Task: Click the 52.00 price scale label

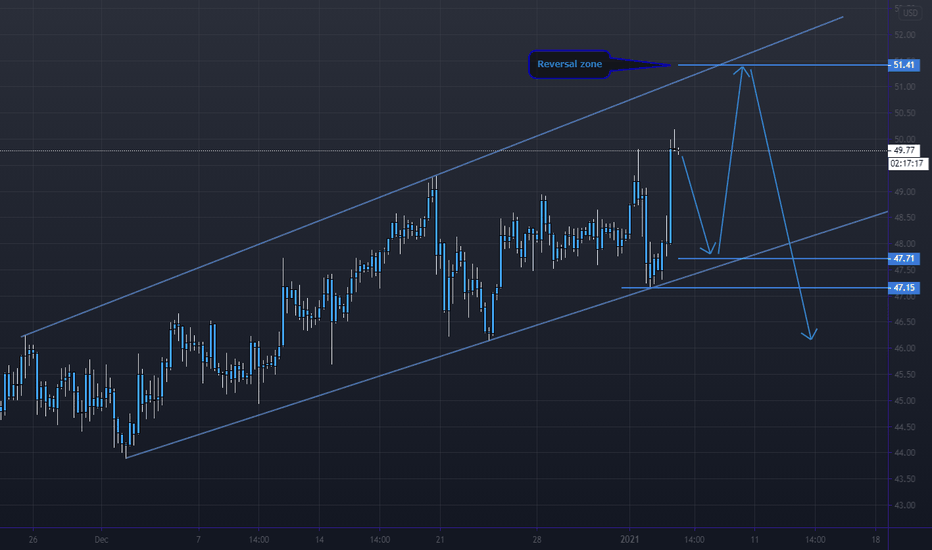Action: (x=904, y=35)
